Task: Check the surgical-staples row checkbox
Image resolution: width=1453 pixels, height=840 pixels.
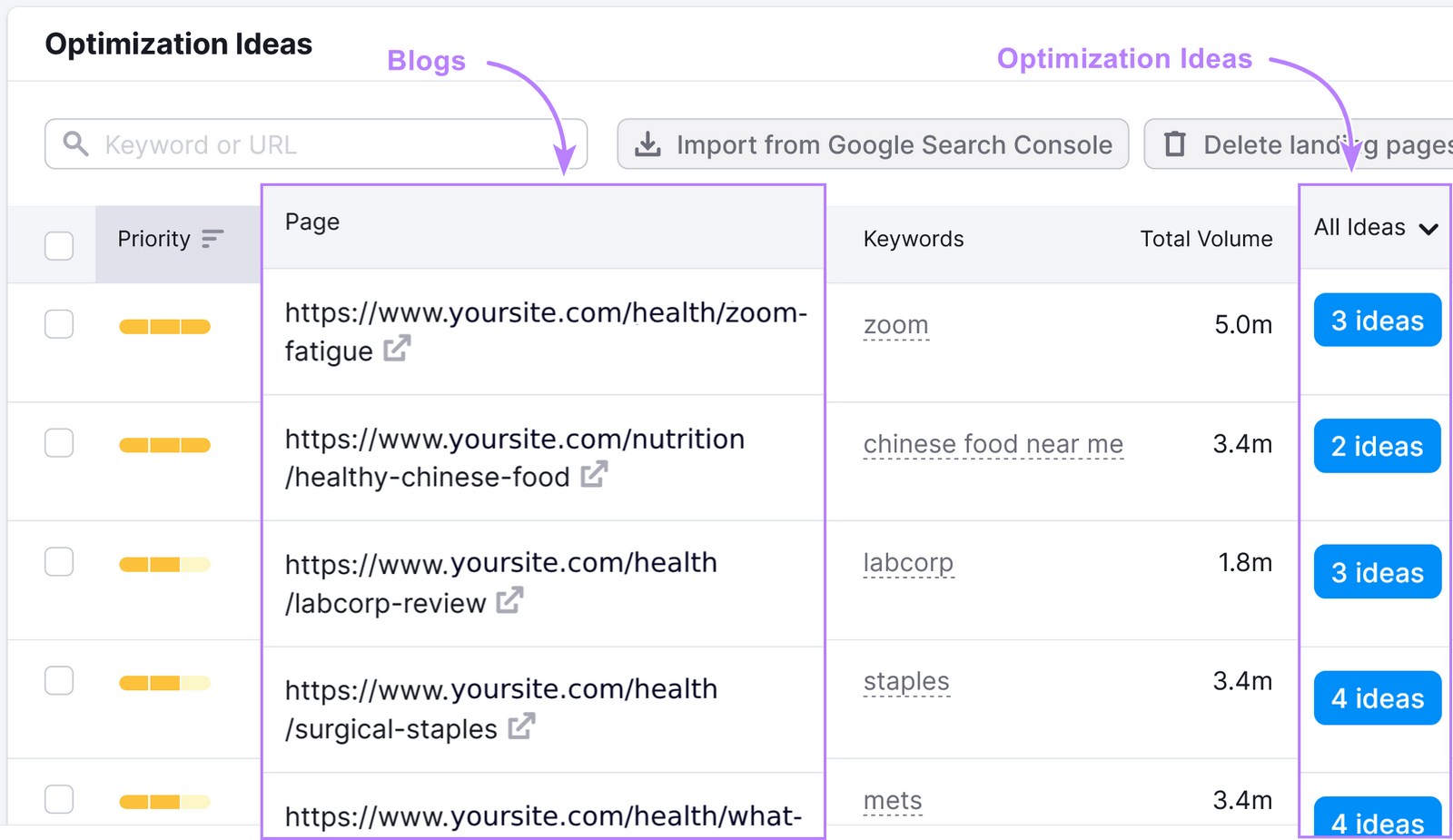Action: pyautogui.click(x=59, y=680)
